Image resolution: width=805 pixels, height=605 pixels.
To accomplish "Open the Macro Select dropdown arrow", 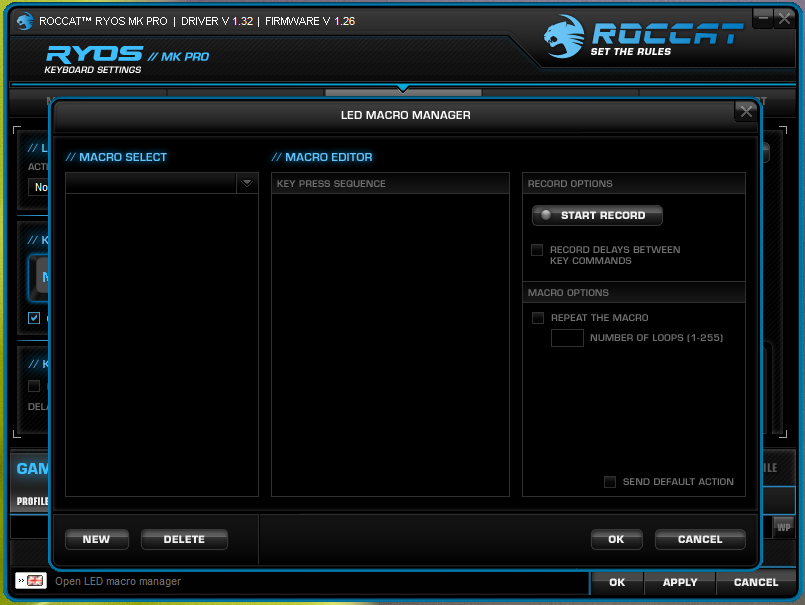I will [247, 183].
